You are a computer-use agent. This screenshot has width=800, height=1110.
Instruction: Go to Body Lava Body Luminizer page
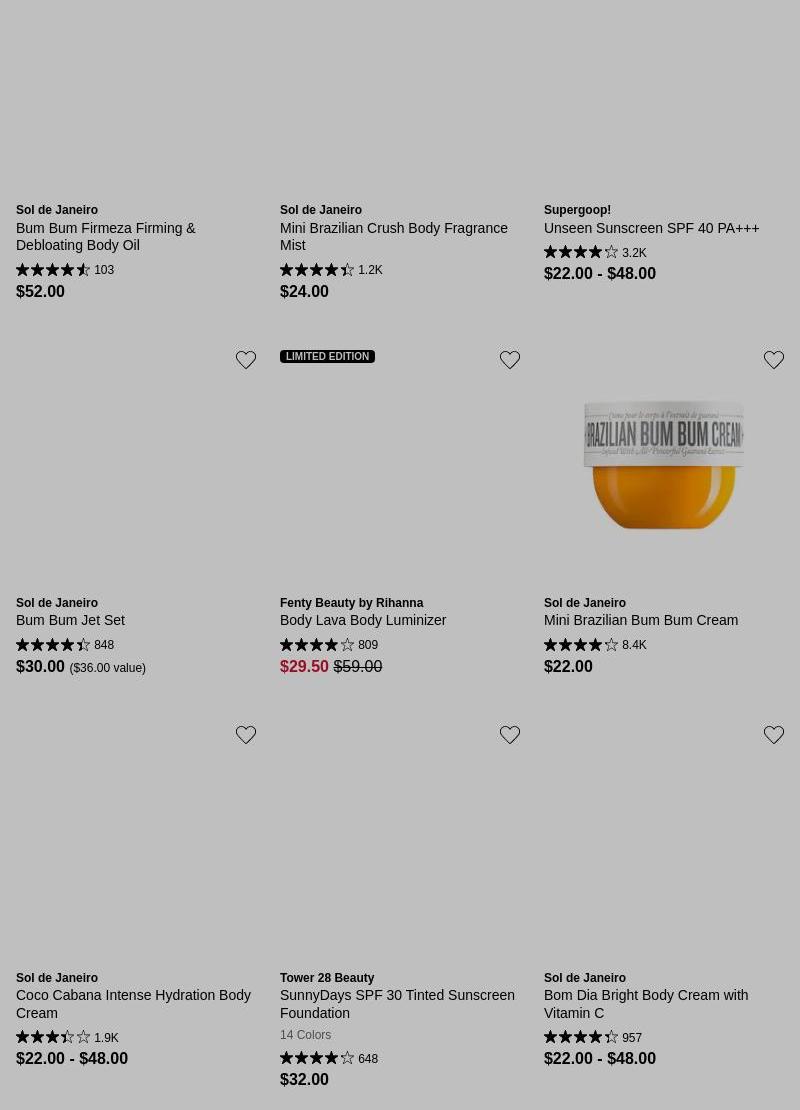pos(363,620)
